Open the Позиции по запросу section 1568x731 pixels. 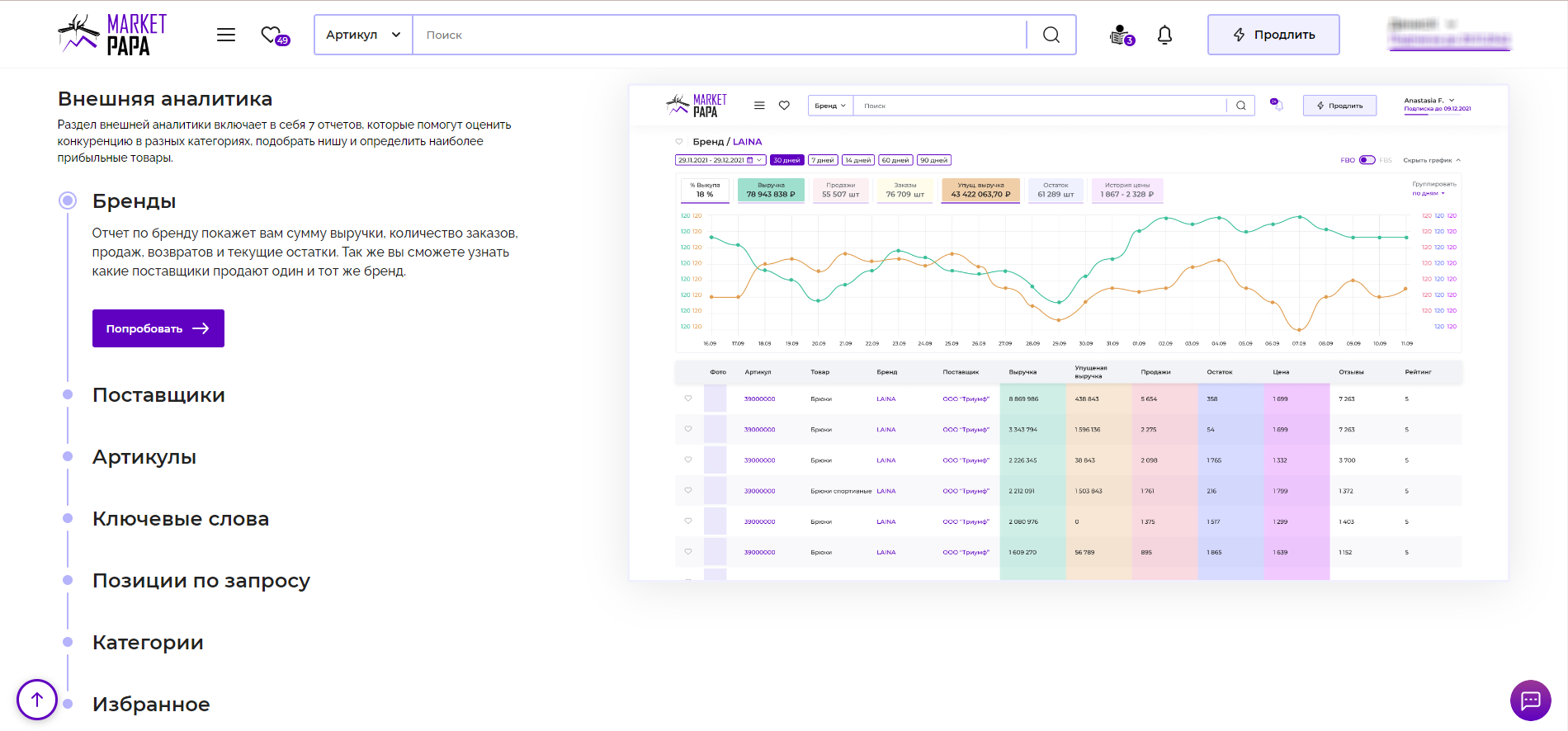click(201, 581)
